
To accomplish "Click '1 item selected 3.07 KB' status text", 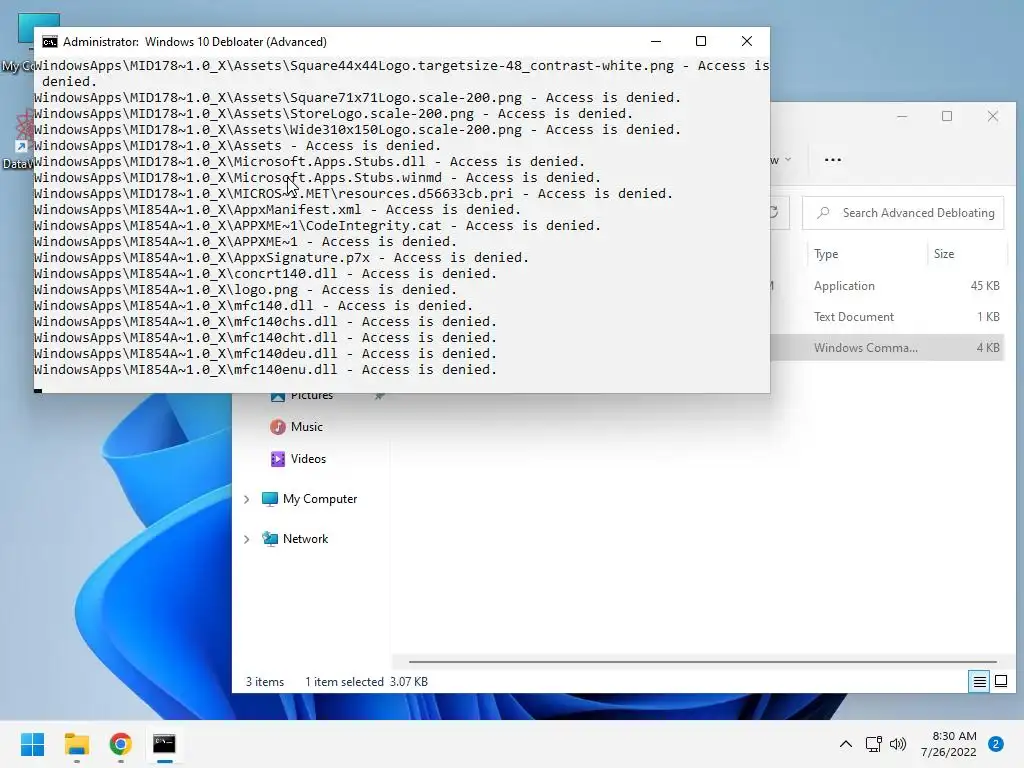I will 366,682.
